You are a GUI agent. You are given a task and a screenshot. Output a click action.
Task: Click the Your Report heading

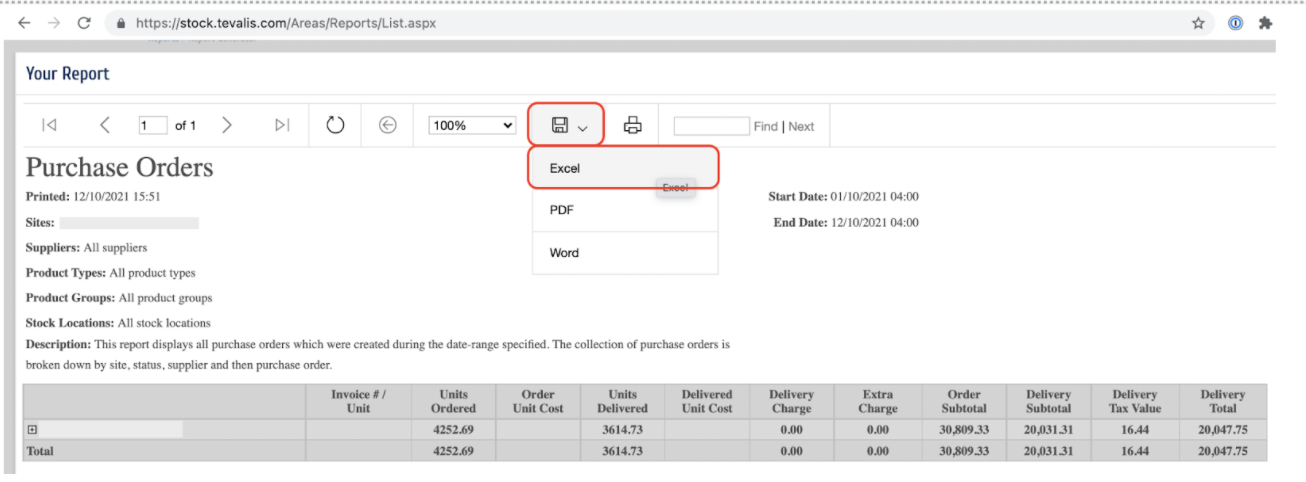click(67, 74)
